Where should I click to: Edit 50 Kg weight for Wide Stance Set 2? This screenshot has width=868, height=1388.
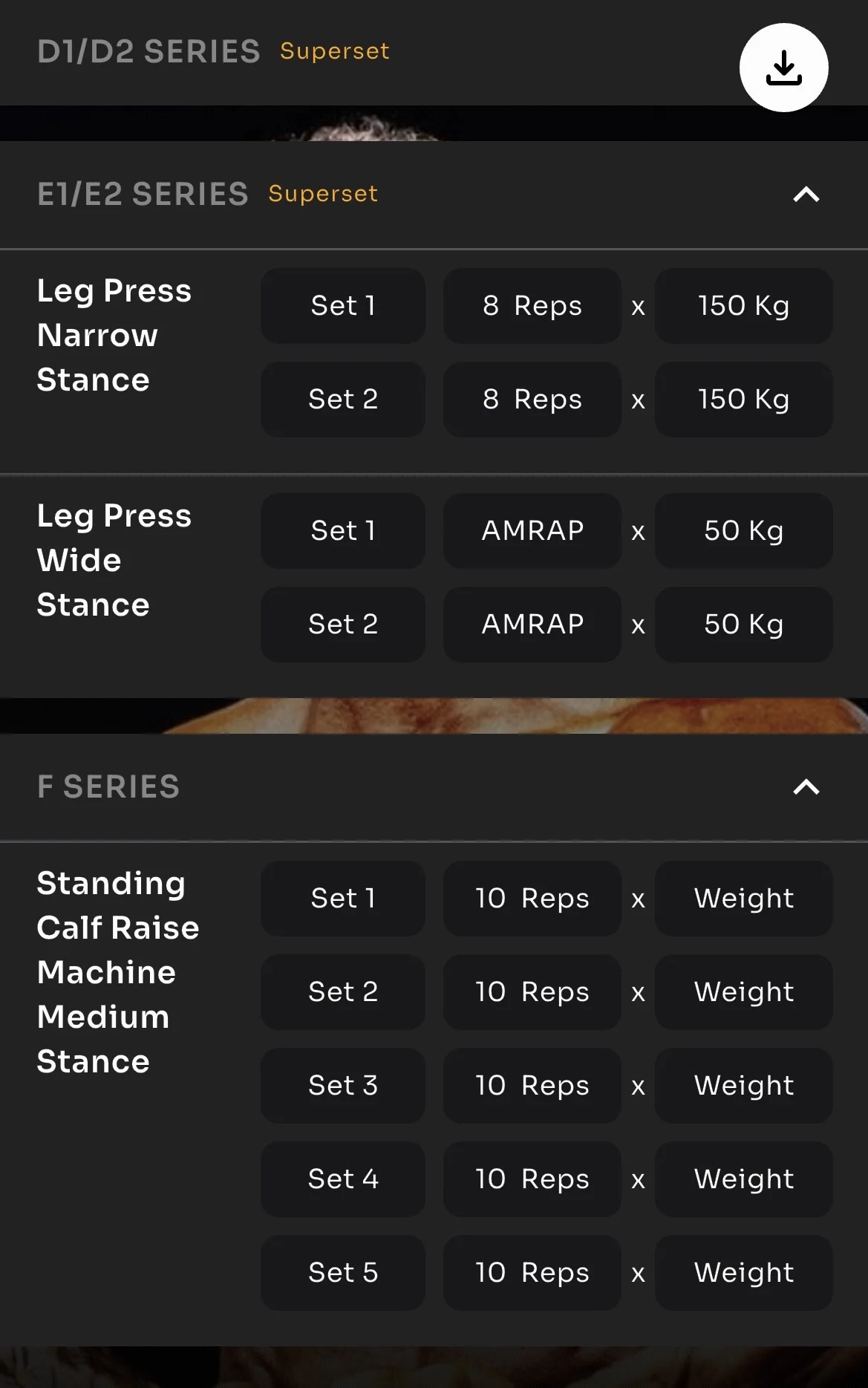(x=743, y=625)
